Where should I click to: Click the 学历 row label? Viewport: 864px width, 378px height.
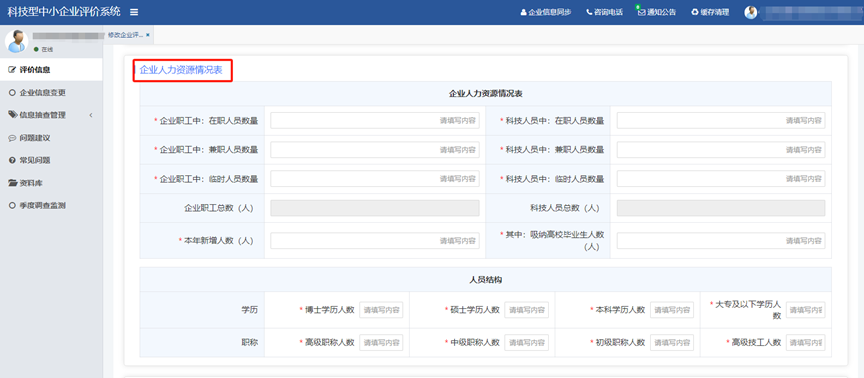pyautogui.click(x=249, y=310)
